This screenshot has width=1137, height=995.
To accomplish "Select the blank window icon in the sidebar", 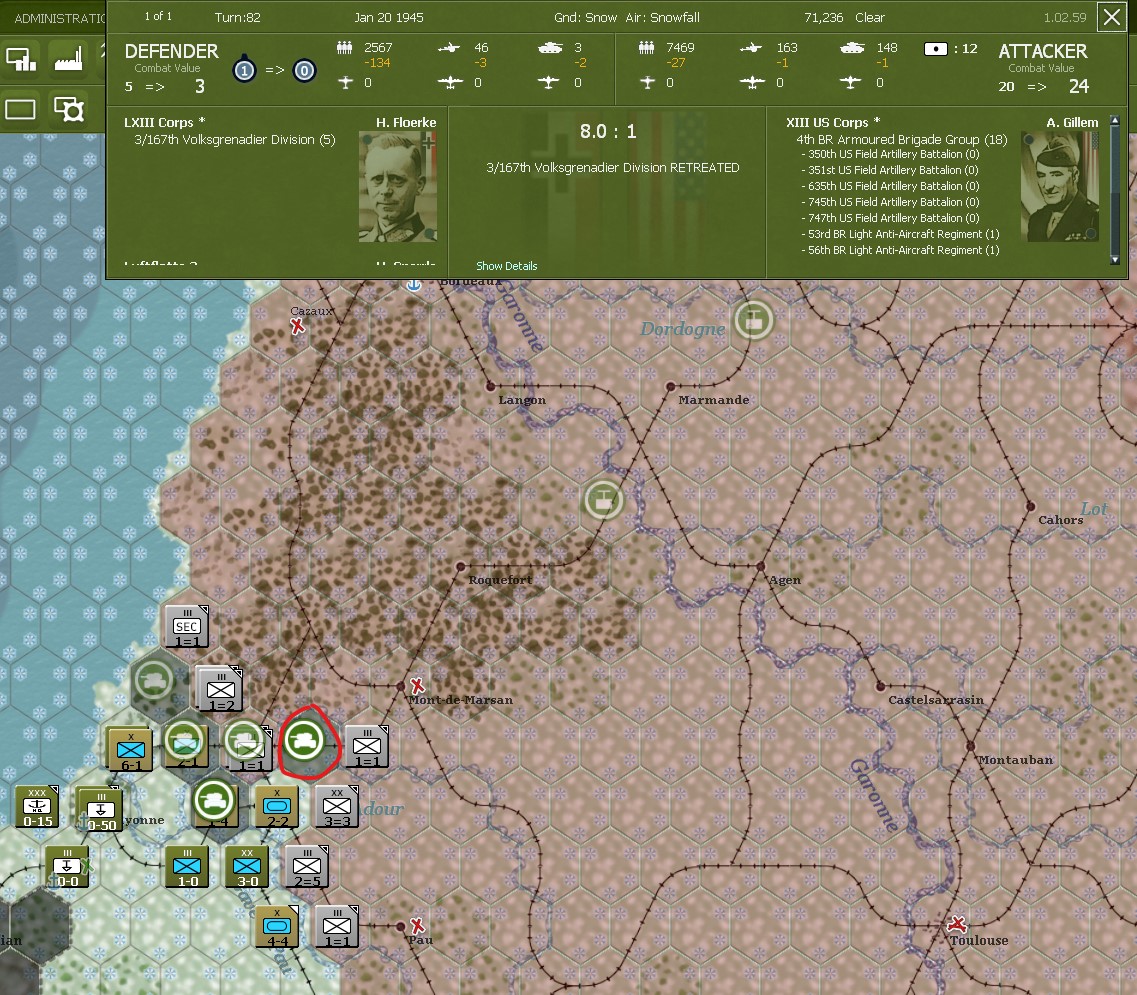I will pyautogui.click(x=20, y=108).
